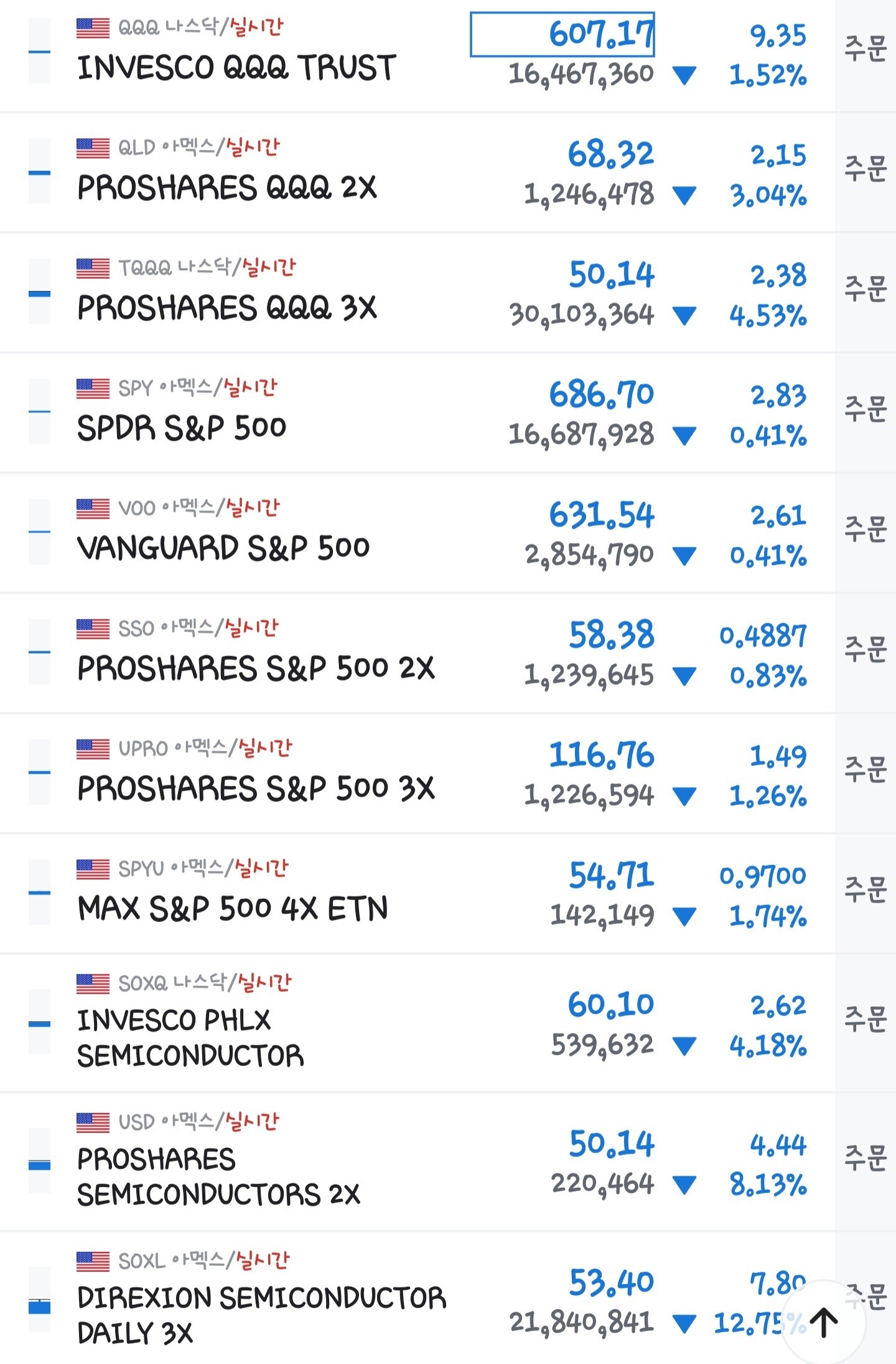
Task: Open the VANGUARD S&P 500 entry
Action: (x=223, y=548)
